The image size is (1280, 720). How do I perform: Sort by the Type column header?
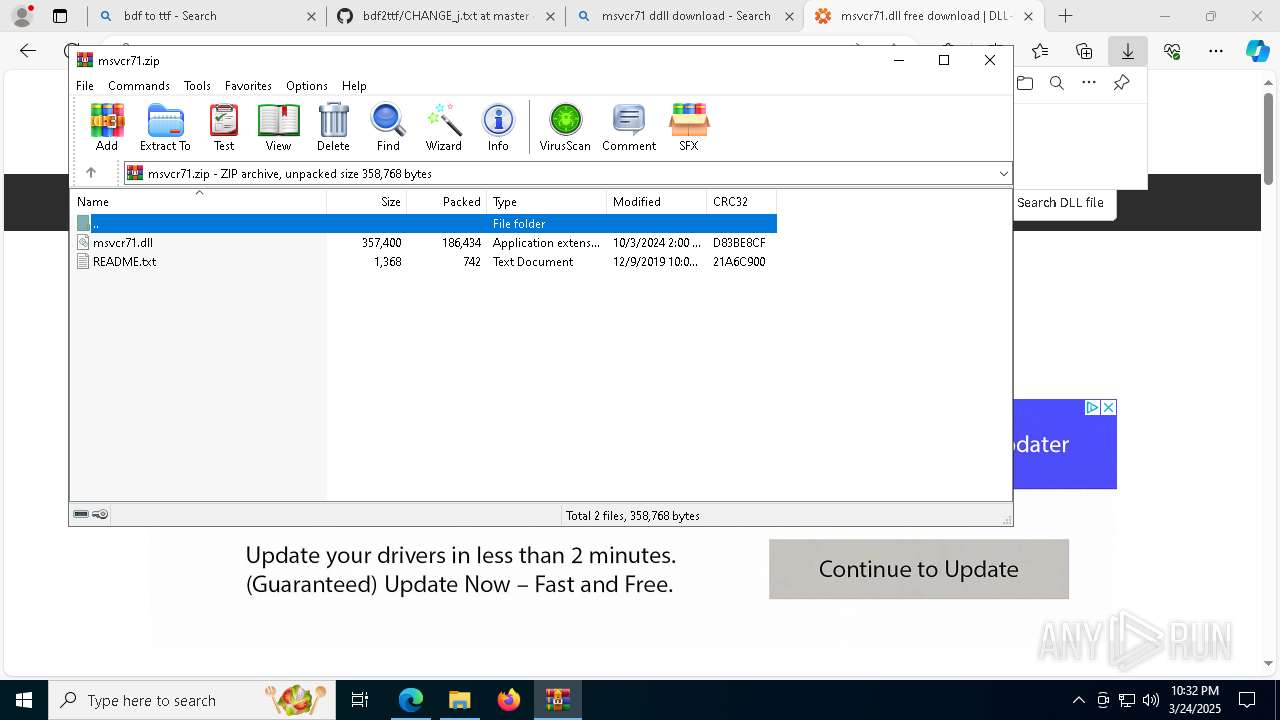tap(547, 202)
